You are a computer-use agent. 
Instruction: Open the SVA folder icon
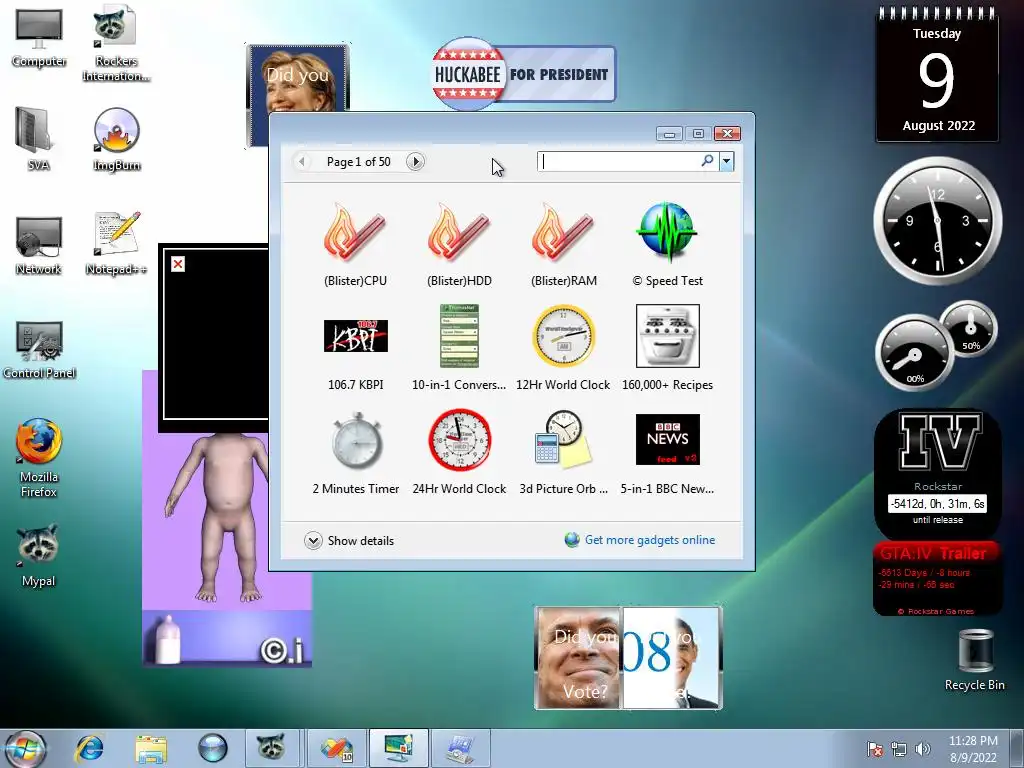point(39,139)
